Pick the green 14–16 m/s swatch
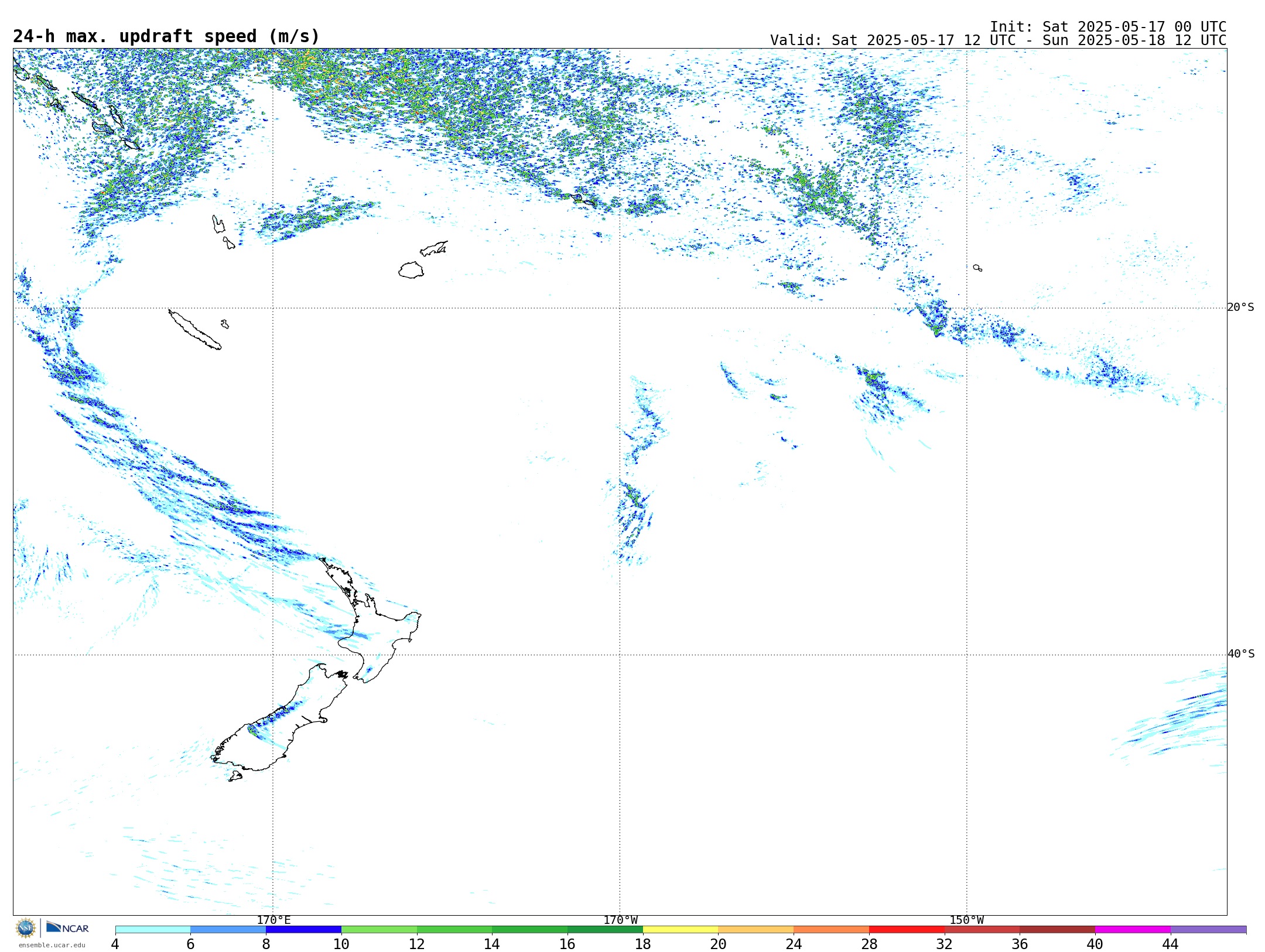 (530, 930)
